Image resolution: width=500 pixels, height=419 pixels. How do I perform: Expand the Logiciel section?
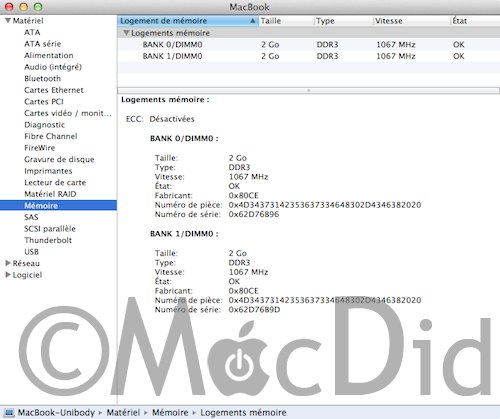click(x=8, y=275)
